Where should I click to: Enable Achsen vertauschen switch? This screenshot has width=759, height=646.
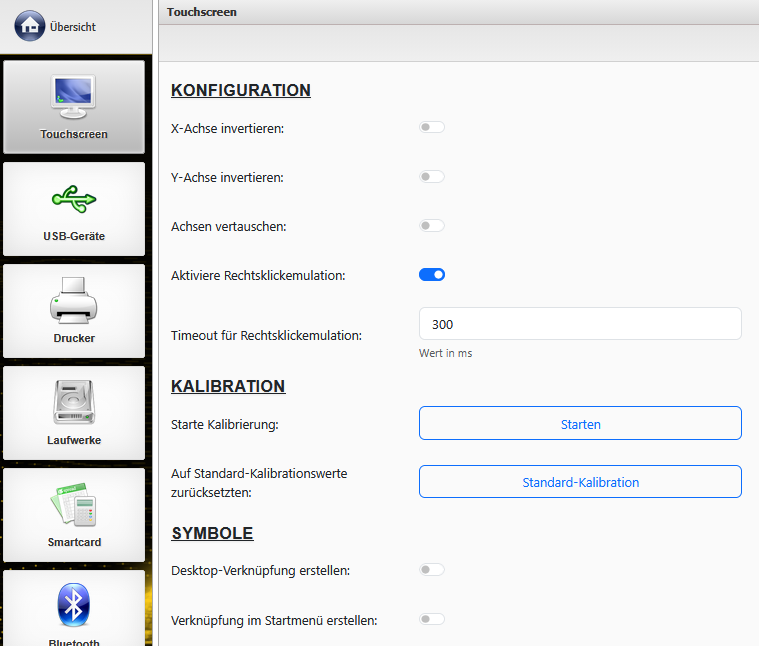[431, 226]
